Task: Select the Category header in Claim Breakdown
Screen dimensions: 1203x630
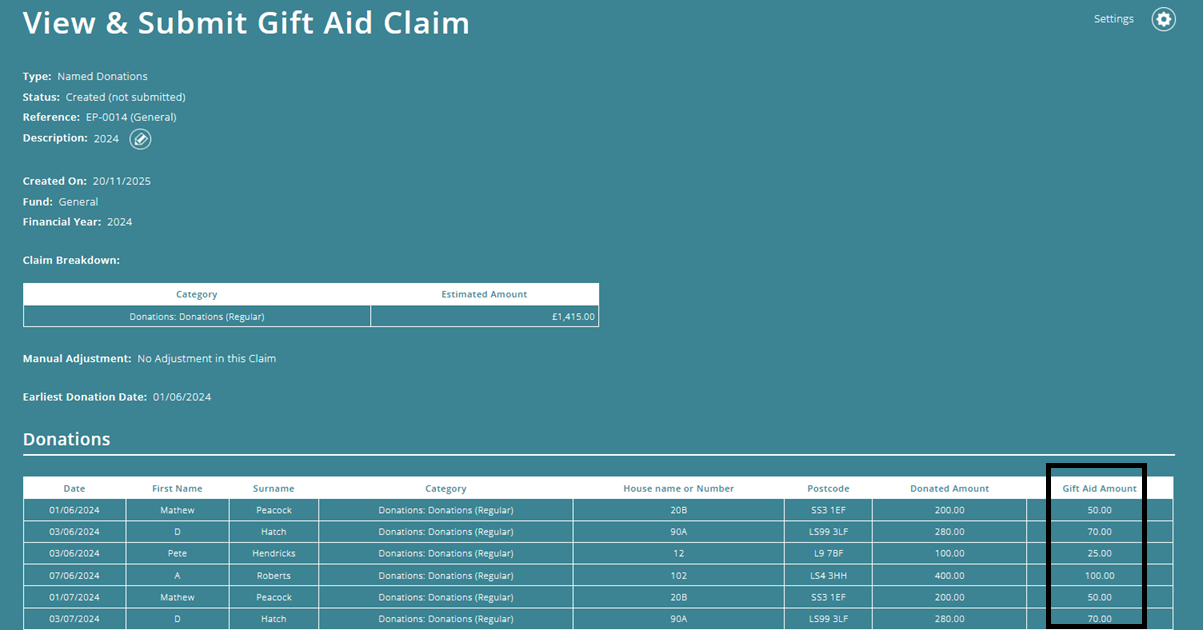Action: coord(196,294)
